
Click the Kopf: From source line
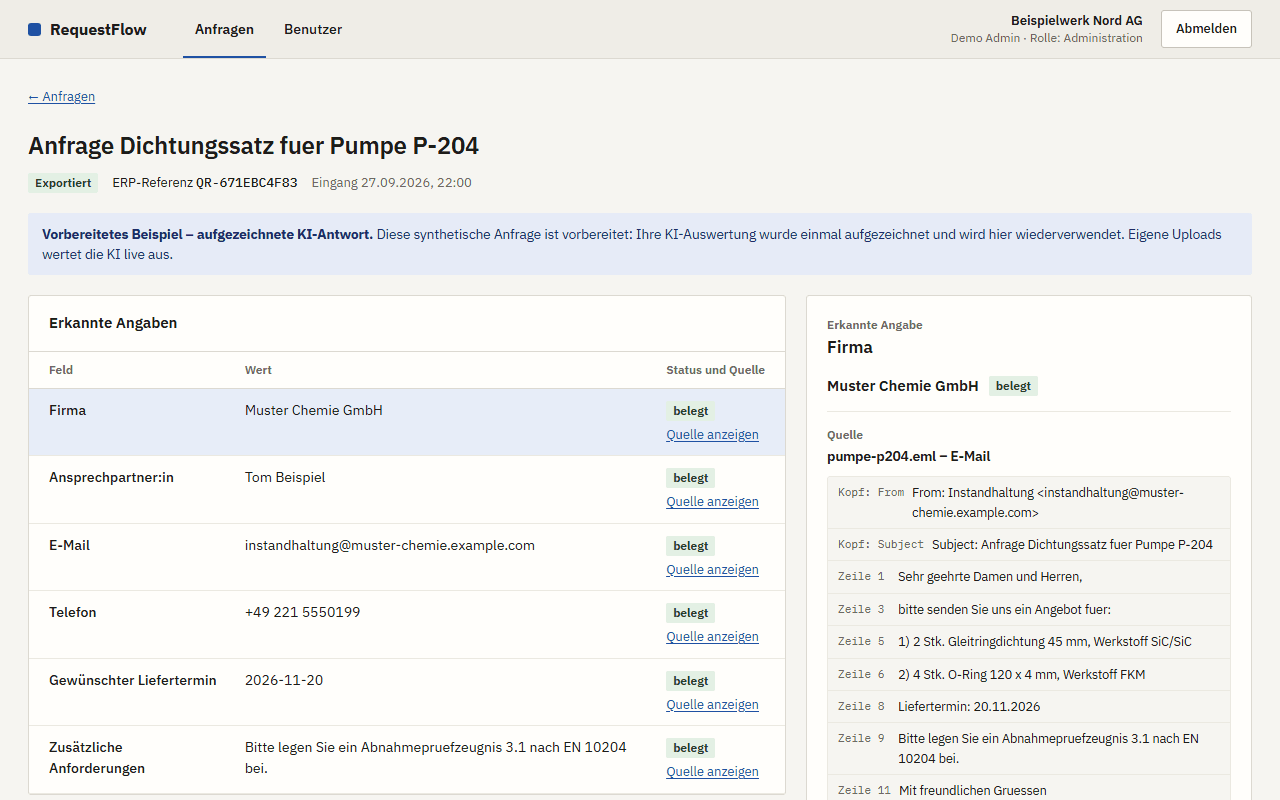click(x=1029, y=502)
